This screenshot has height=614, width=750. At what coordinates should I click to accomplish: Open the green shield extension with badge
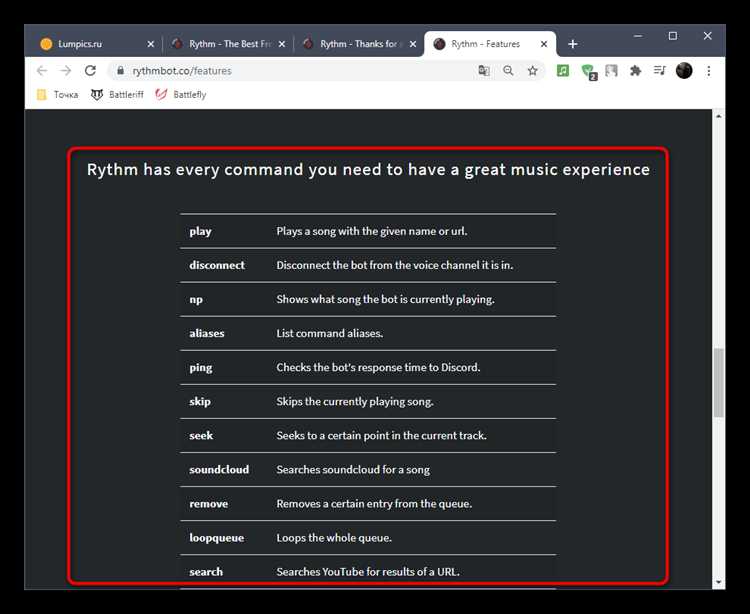(588, 71)
